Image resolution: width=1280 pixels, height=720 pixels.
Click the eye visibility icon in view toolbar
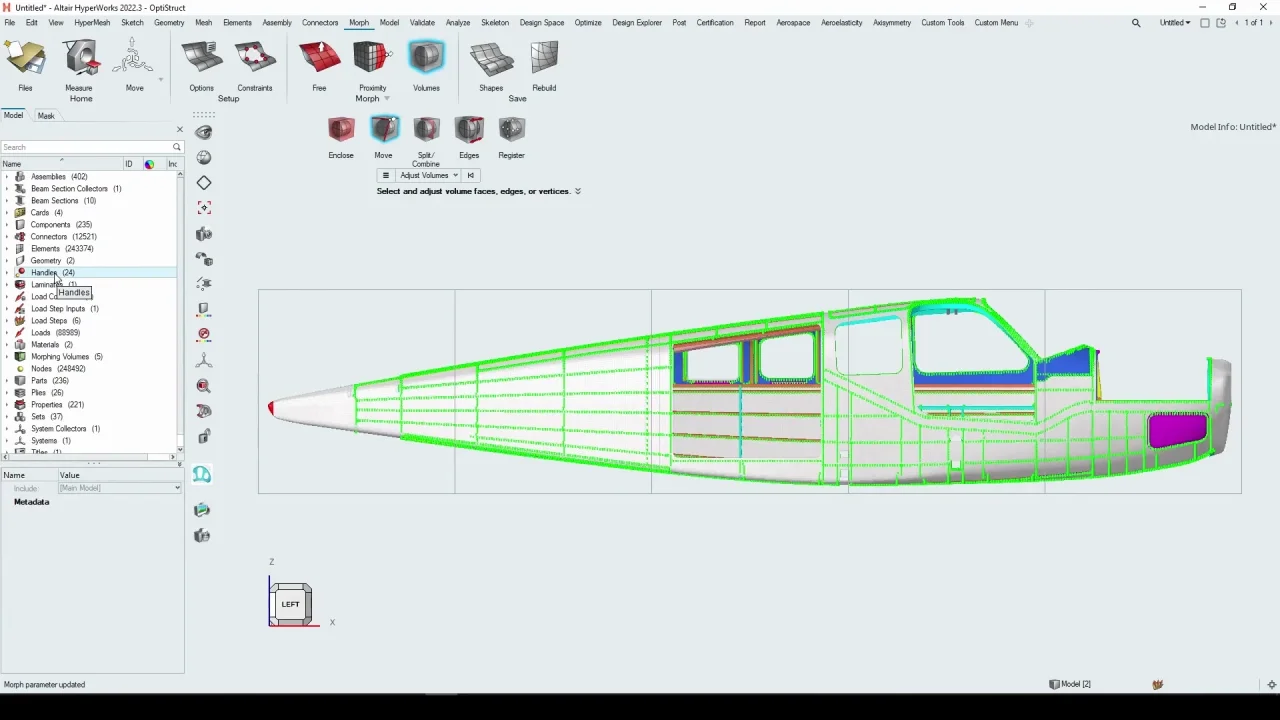tap(204, 132)
